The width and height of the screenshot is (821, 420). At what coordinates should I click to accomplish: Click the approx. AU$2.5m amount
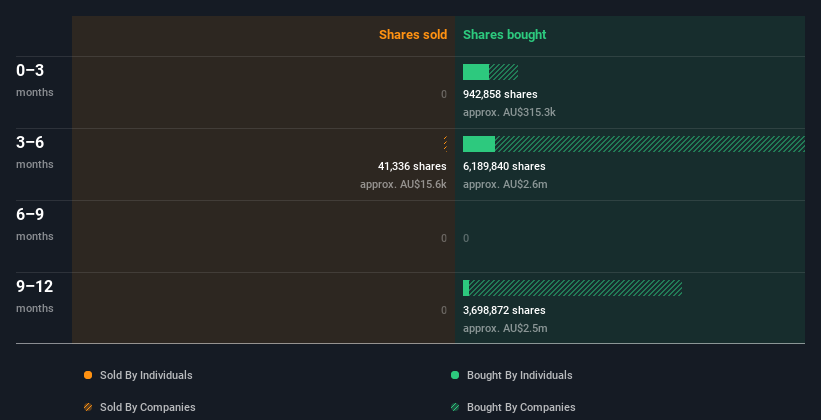pos(505,328)
